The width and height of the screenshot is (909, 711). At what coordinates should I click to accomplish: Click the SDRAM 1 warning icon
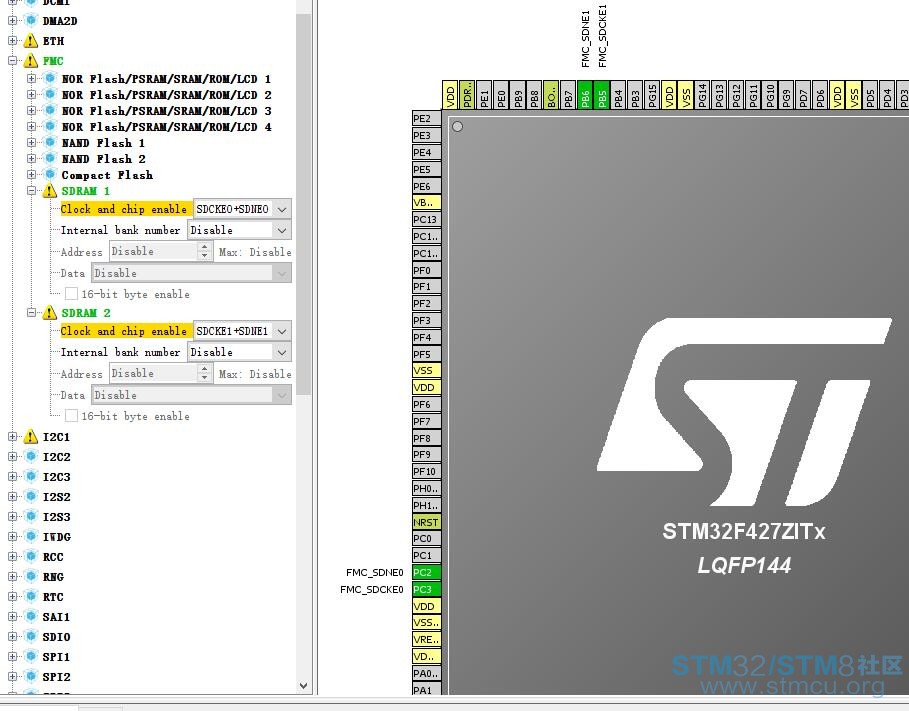49,191
